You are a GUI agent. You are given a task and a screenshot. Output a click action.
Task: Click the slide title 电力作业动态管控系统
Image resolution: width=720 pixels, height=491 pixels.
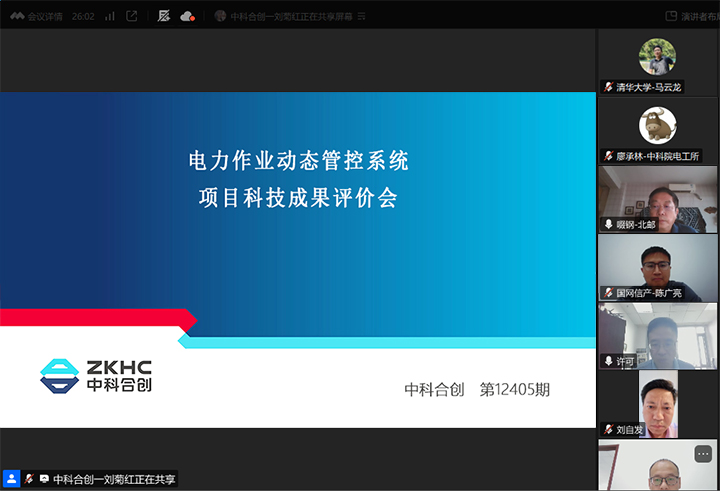[x=298, y=161]
